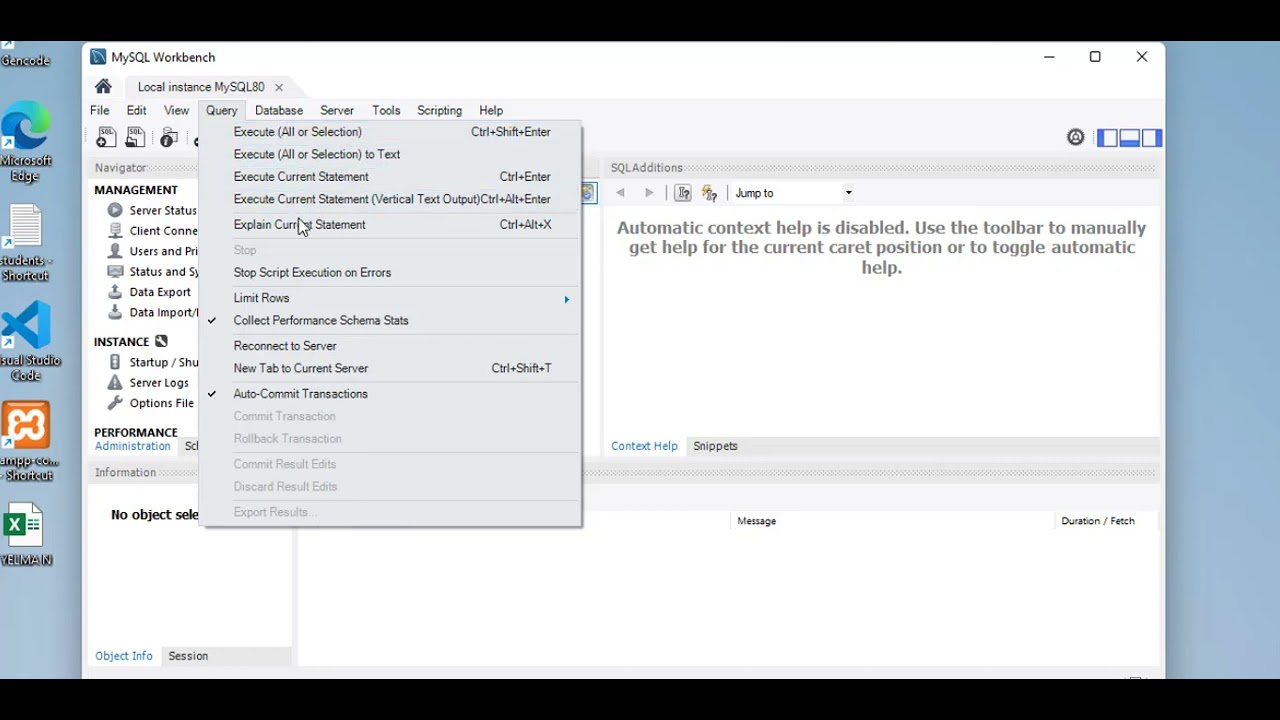
Task: Choose Execute (All or Selection) to Text
Action: (391, 154)
